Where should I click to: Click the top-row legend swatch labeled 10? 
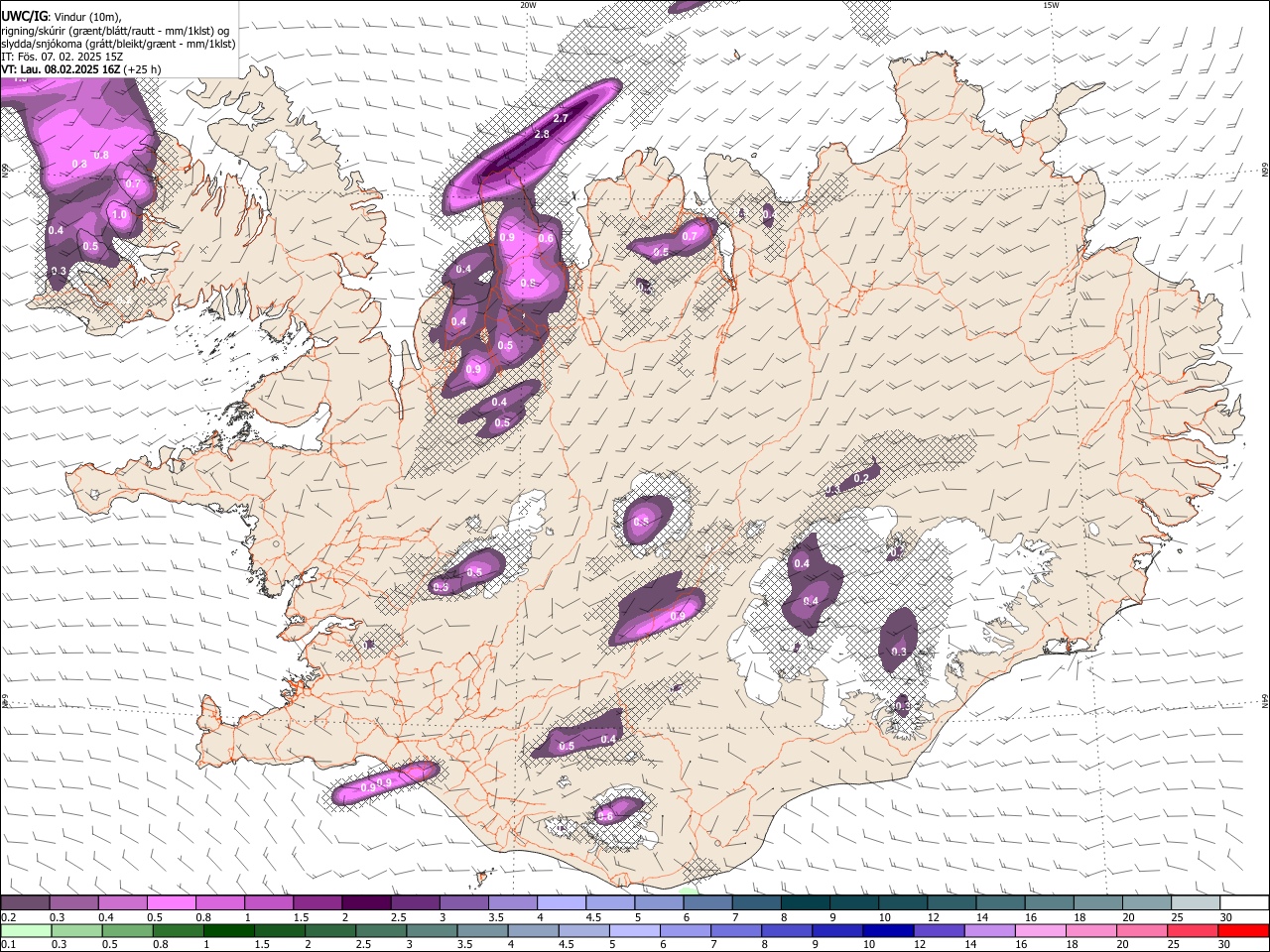point(903,903)
